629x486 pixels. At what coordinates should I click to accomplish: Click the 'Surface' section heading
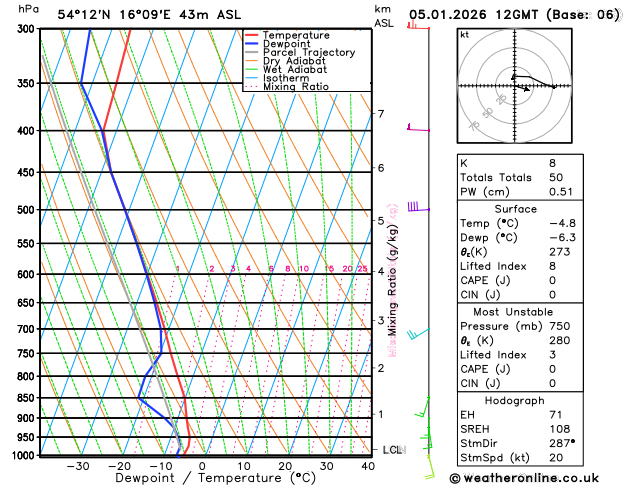[x=515, y=209]
